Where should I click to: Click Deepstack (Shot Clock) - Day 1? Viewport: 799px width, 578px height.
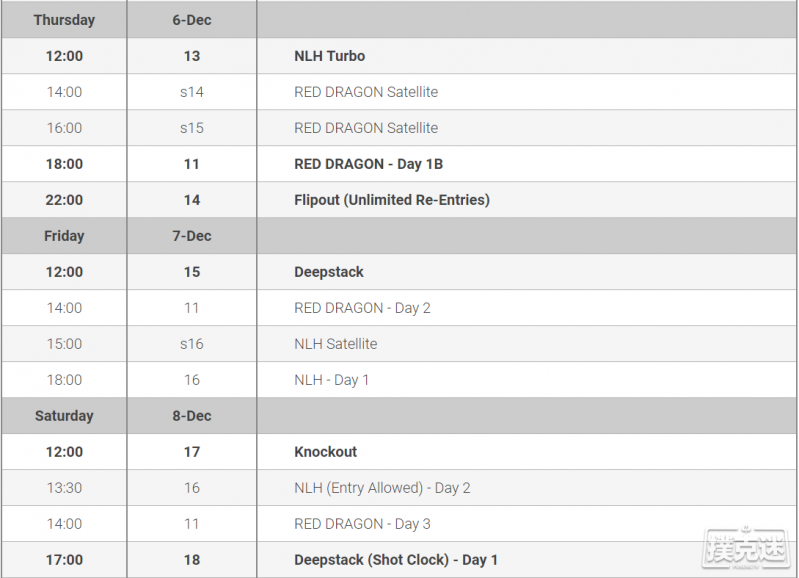tap(396, 560)
